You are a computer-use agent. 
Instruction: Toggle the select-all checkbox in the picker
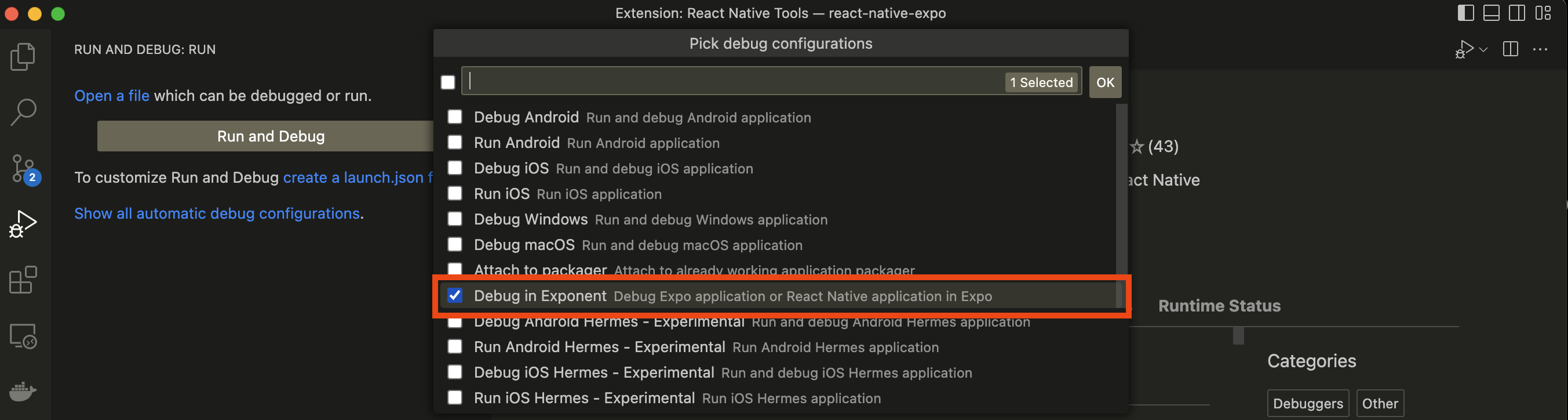pyautogui.click(x=448, y=82)
